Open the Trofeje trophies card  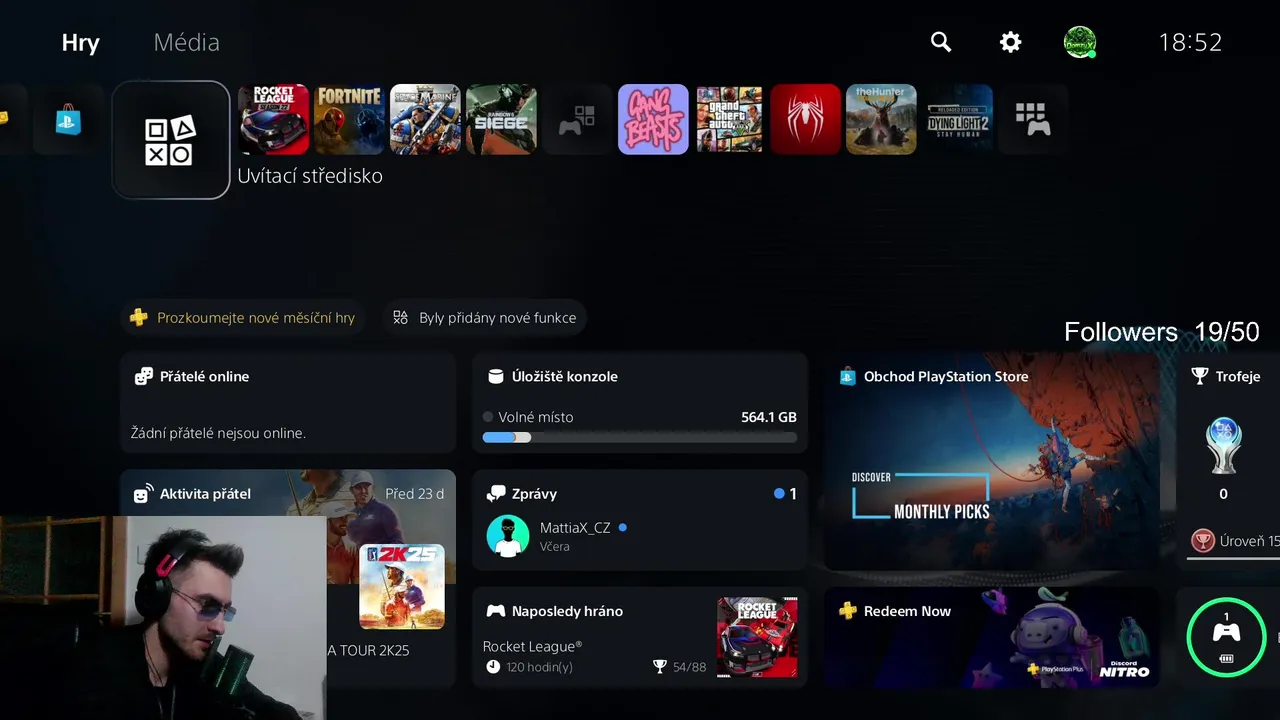tap(1228, 461)
